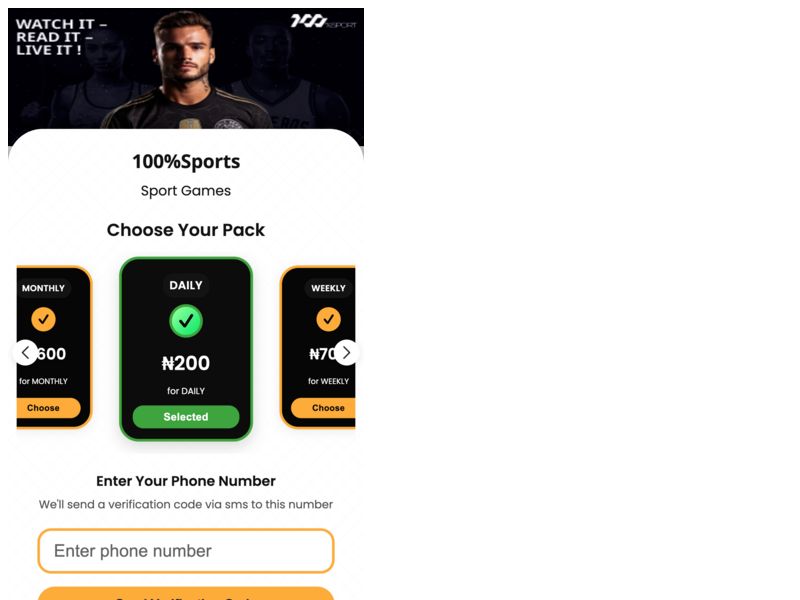Tap the orange checkmark on the Monthly pack
Screen dimensions: 800x600
[41, 321]
